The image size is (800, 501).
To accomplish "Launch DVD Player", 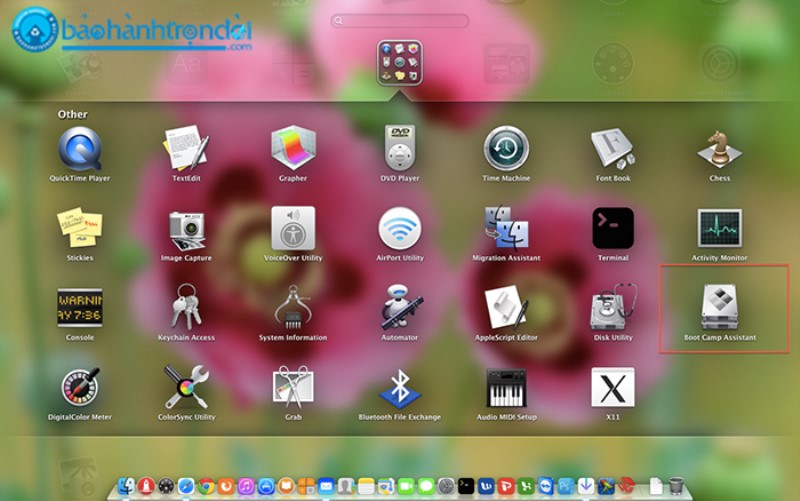I will coord(399,149).
